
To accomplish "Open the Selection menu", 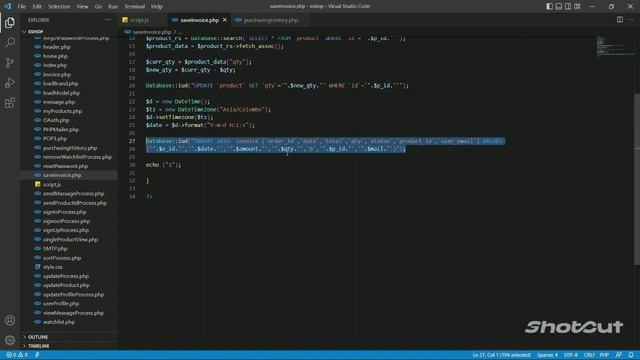I will pyautogui.click(x=59, y=7).
